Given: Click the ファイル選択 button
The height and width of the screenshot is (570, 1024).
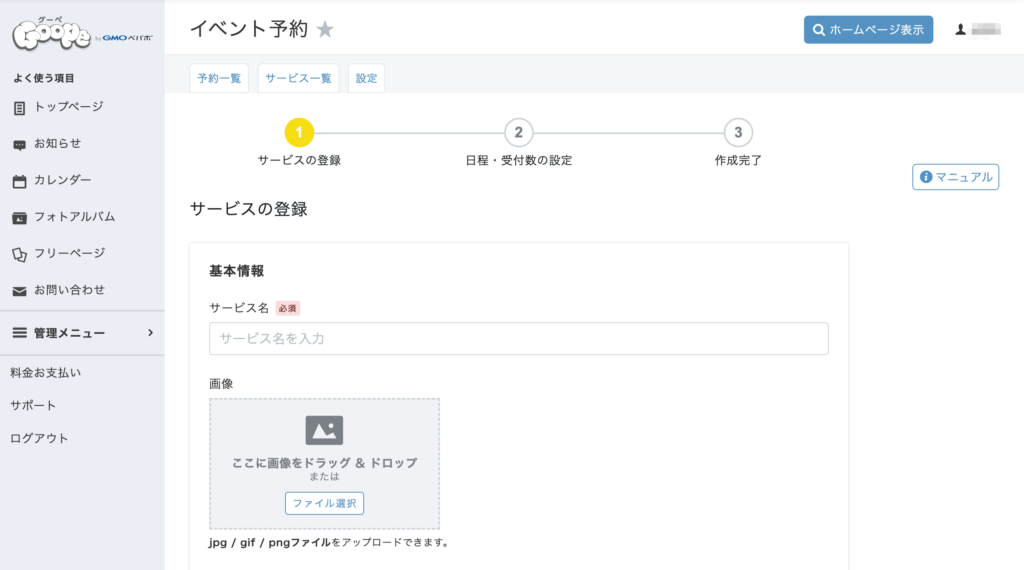Looking at the screenshot, I should coord(324,503).
